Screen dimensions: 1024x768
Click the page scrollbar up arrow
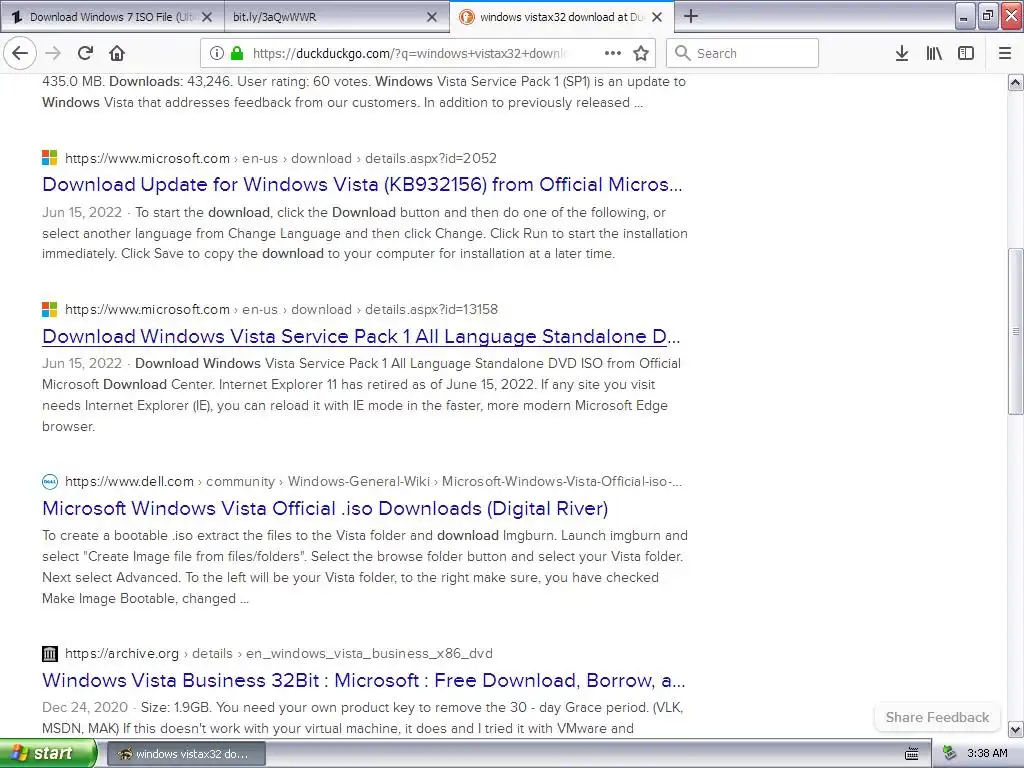point(1016,82)
